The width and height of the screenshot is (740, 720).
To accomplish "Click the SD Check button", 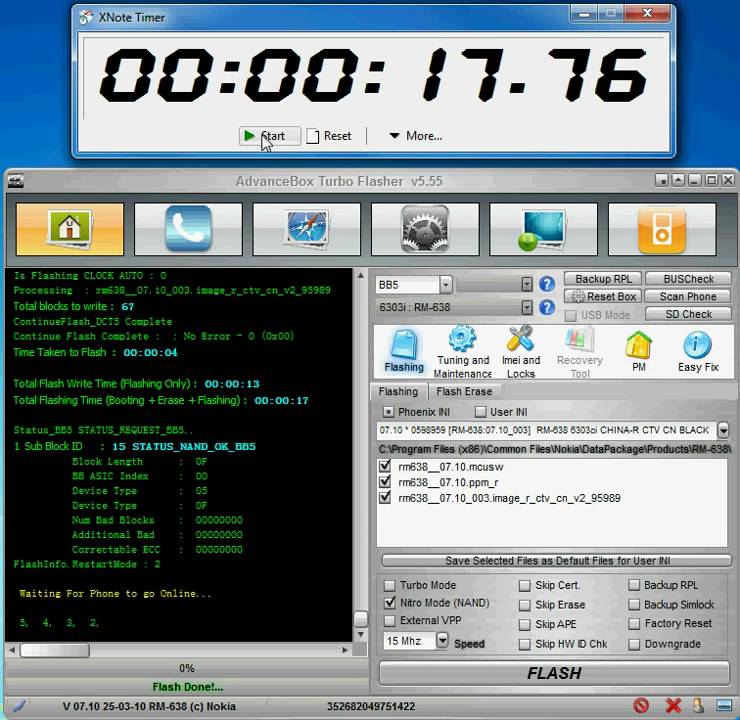I will pyautogui.click(x=689, y=314).
